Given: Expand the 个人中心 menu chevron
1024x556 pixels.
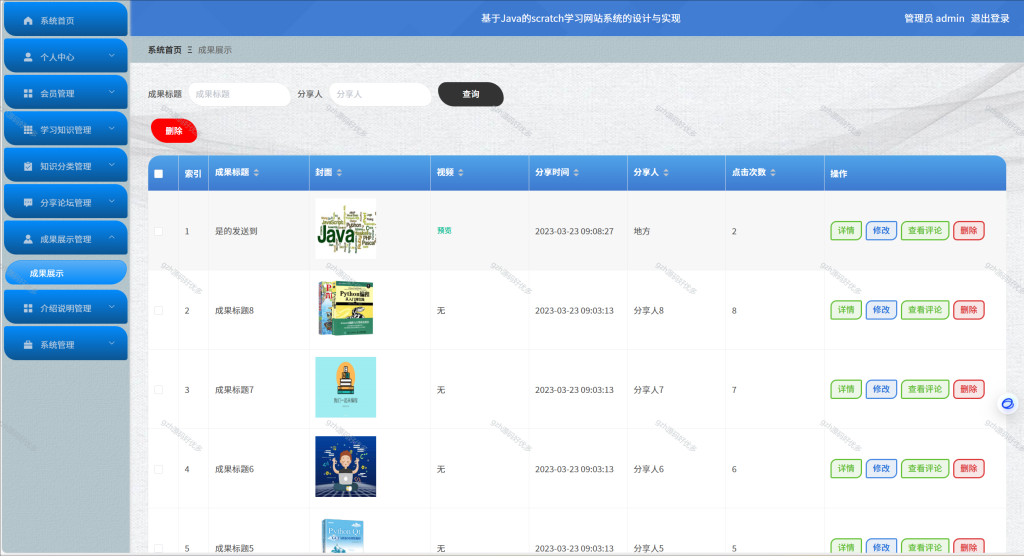Looking at the screenshot, I should click(x=112, y=56).
